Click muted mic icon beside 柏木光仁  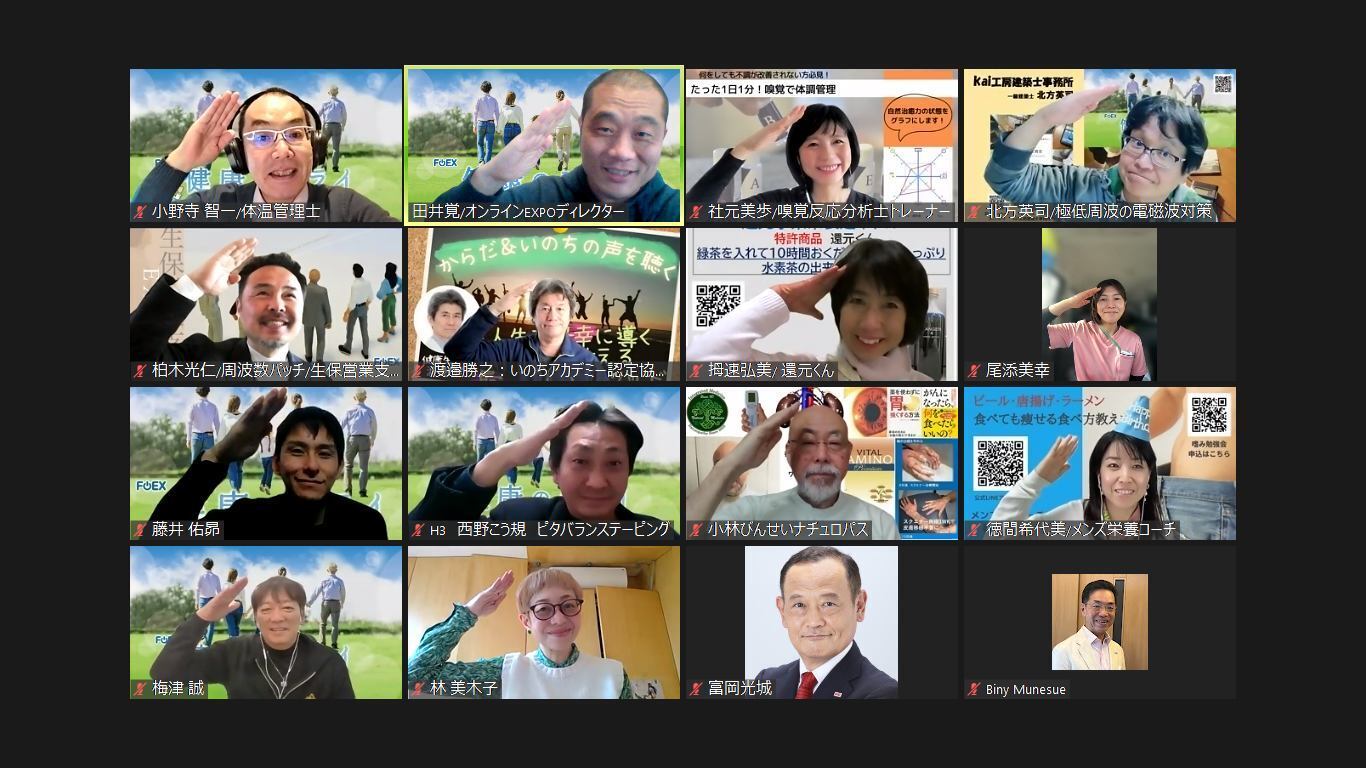click(x=141, y=371)
